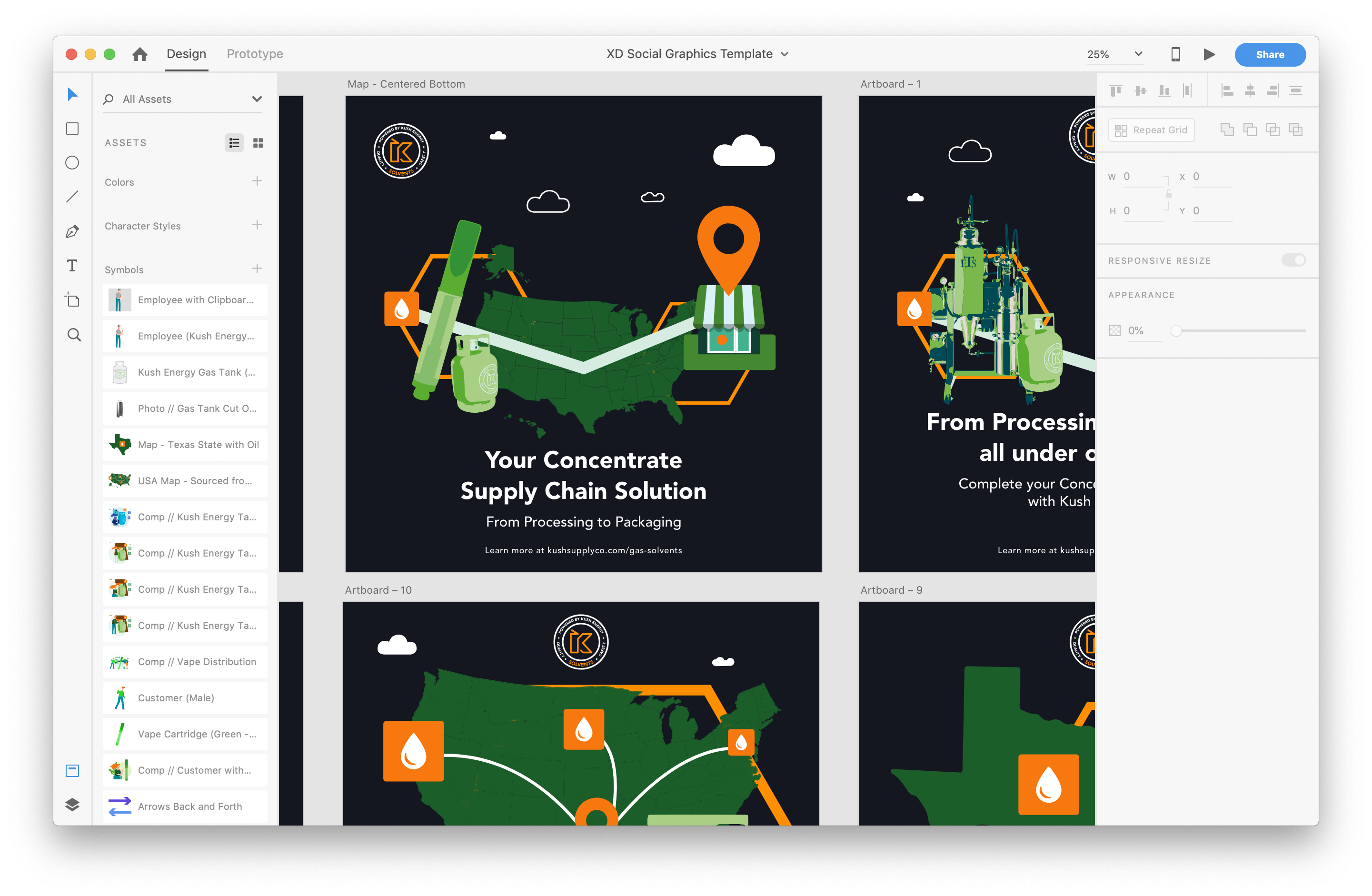Select the Text tool in toolbar
Viewport: 1372px width, 896px height.
74,266
